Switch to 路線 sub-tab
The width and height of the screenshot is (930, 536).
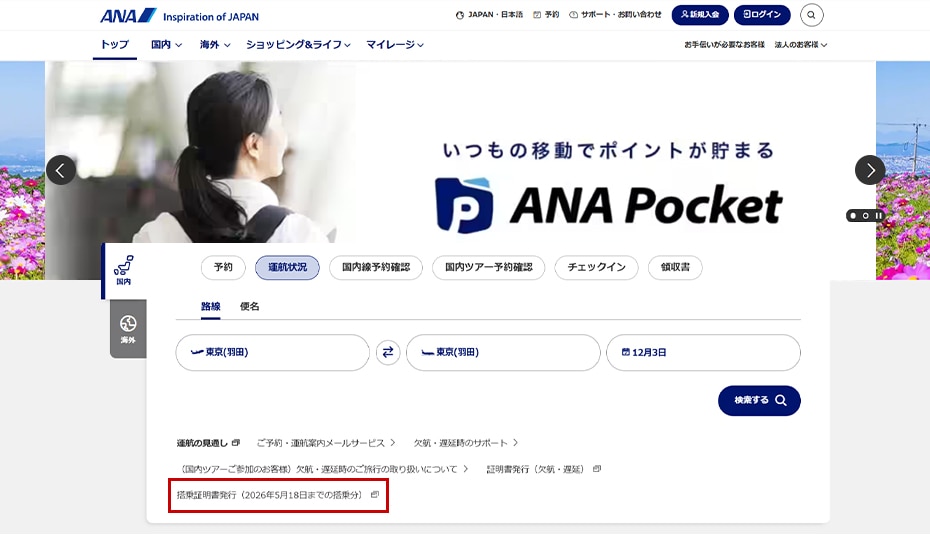[211, 307]
